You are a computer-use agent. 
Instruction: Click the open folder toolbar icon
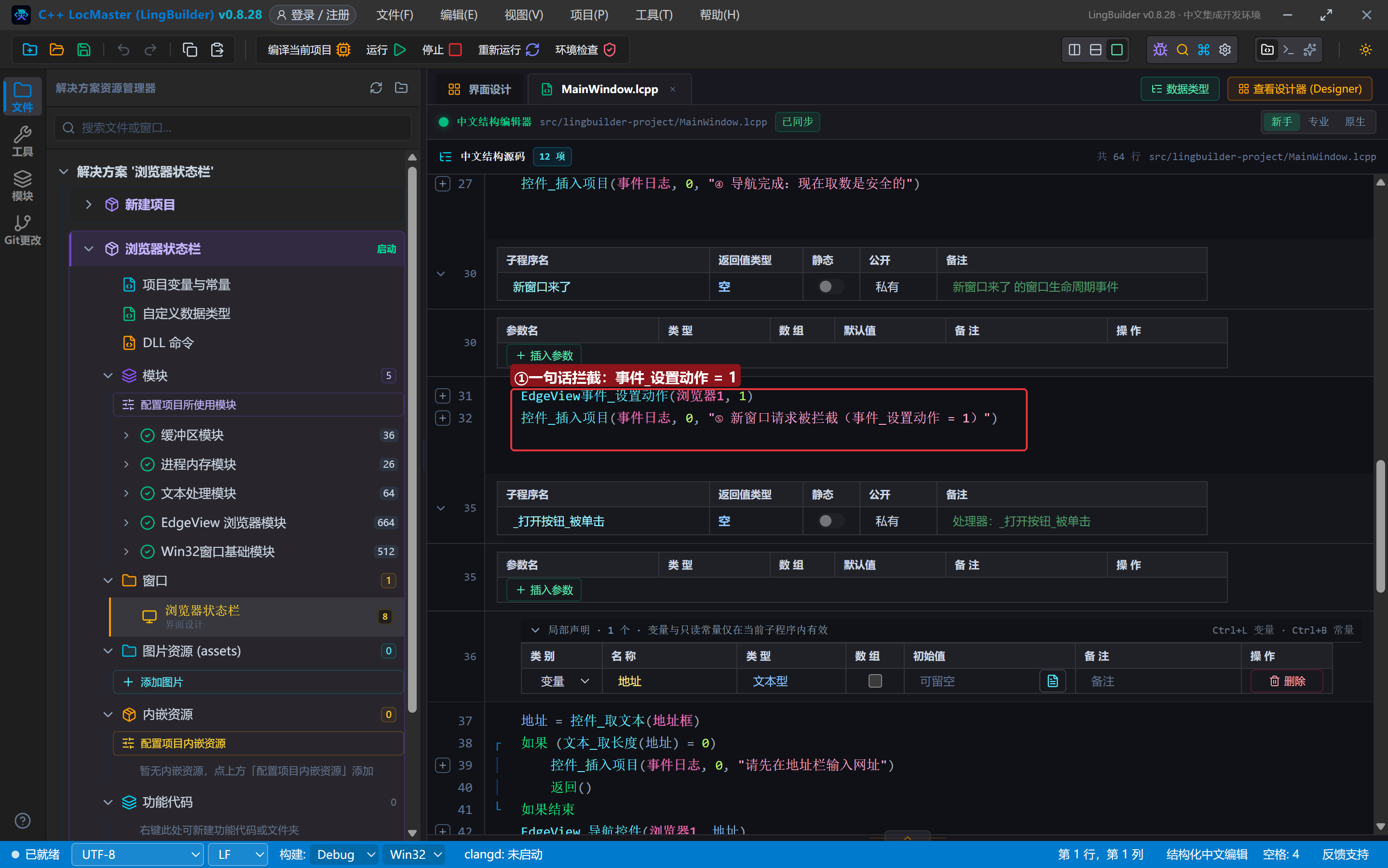tap(56, 50)
